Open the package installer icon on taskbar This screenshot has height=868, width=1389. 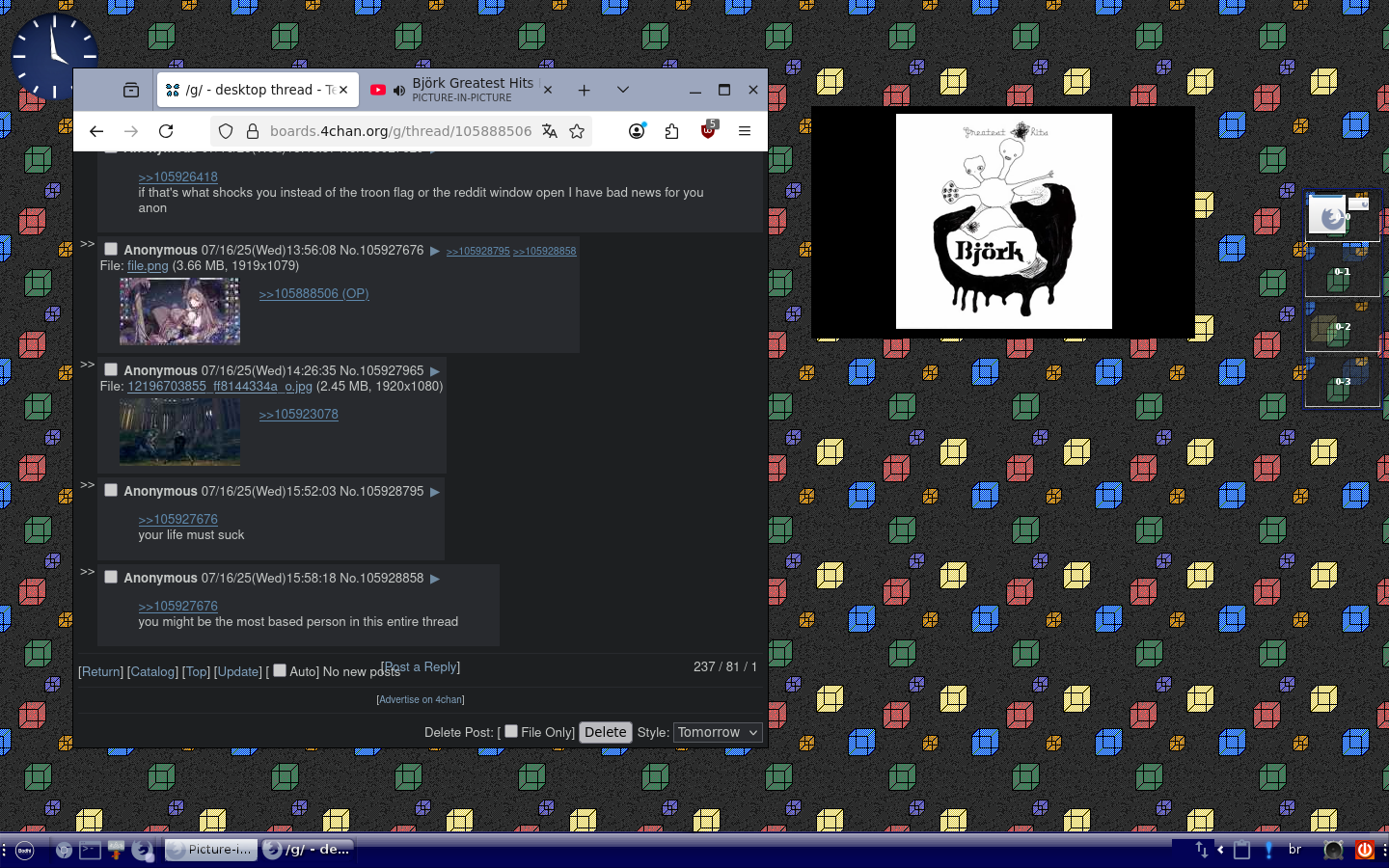(x=116, y=850)
